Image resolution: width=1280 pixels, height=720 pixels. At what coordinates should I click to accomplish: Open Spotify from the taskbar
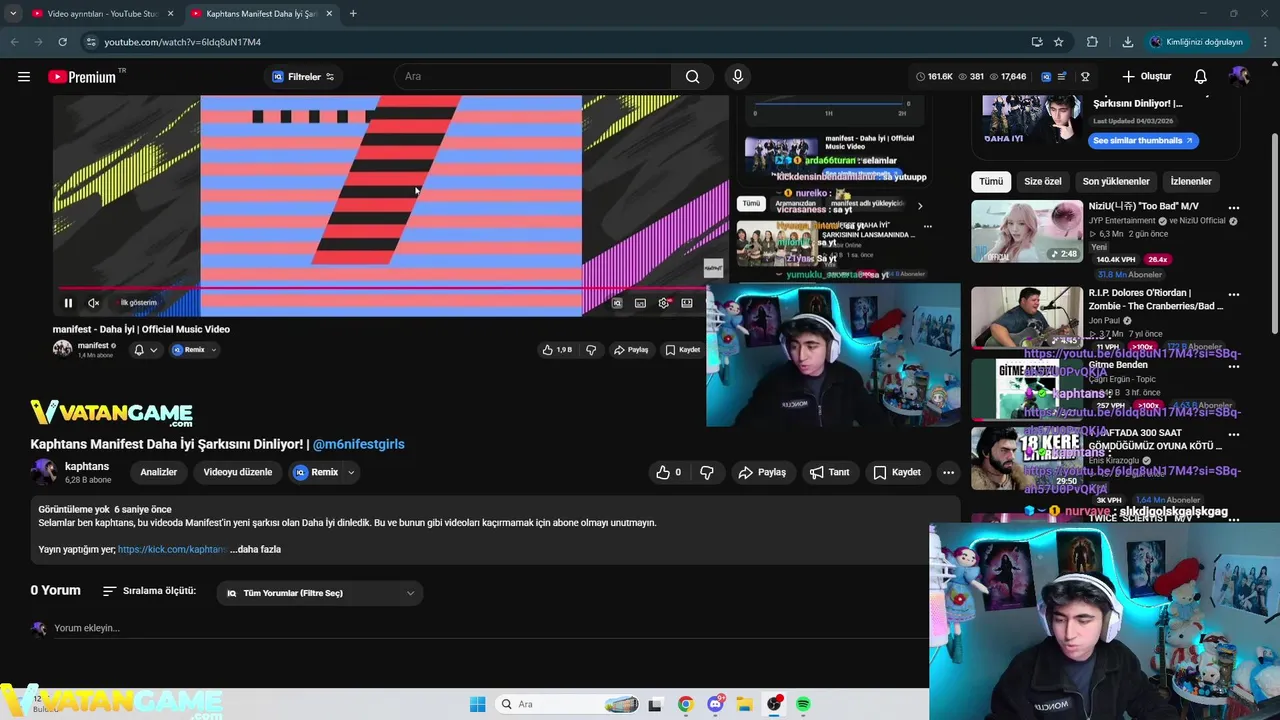pos(803,704)
